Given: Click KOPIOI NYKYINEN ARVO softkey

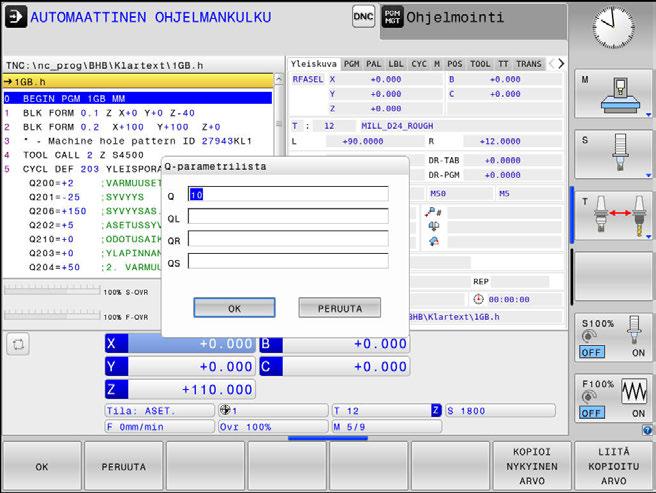Looking at the screenshot, I should 532,466.
